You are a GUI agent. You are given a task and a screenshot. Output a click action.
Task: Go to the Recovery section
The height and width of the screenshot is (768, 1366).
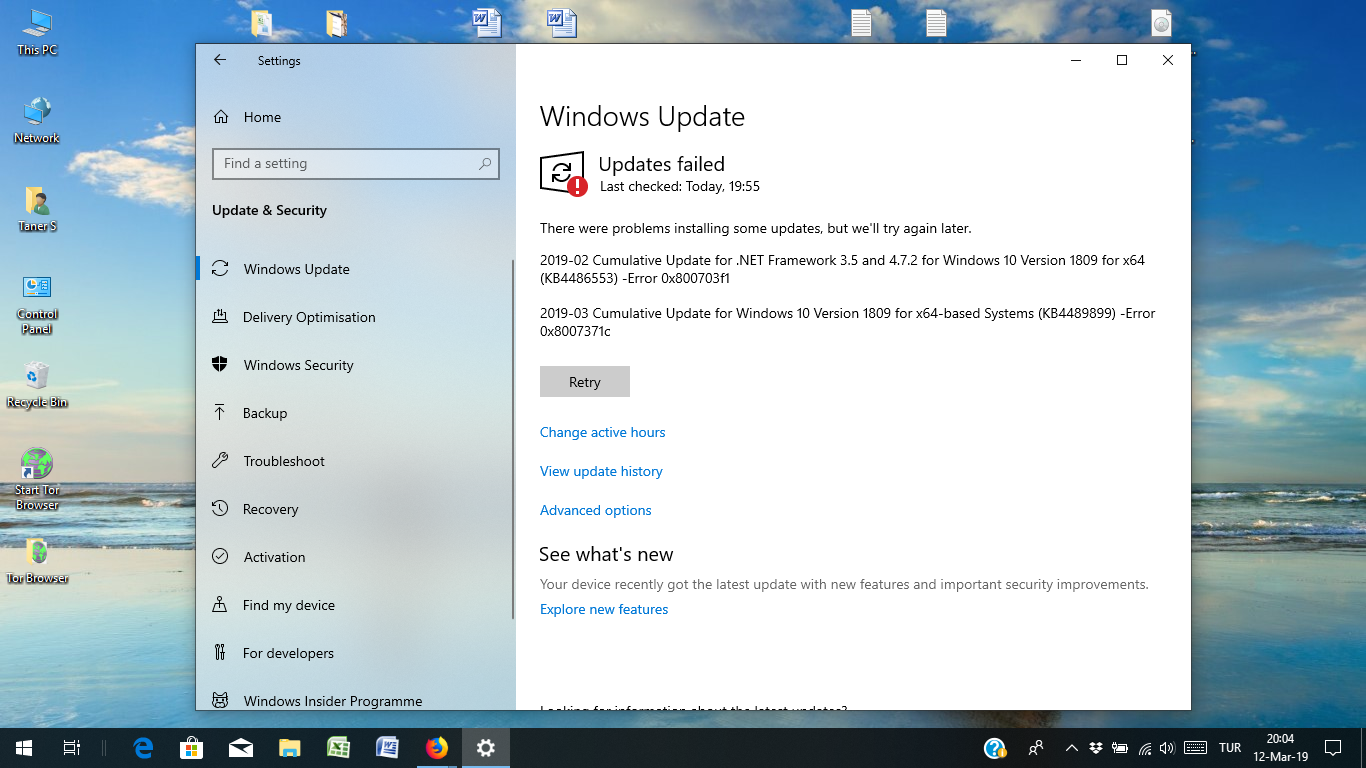coord(355,509)
